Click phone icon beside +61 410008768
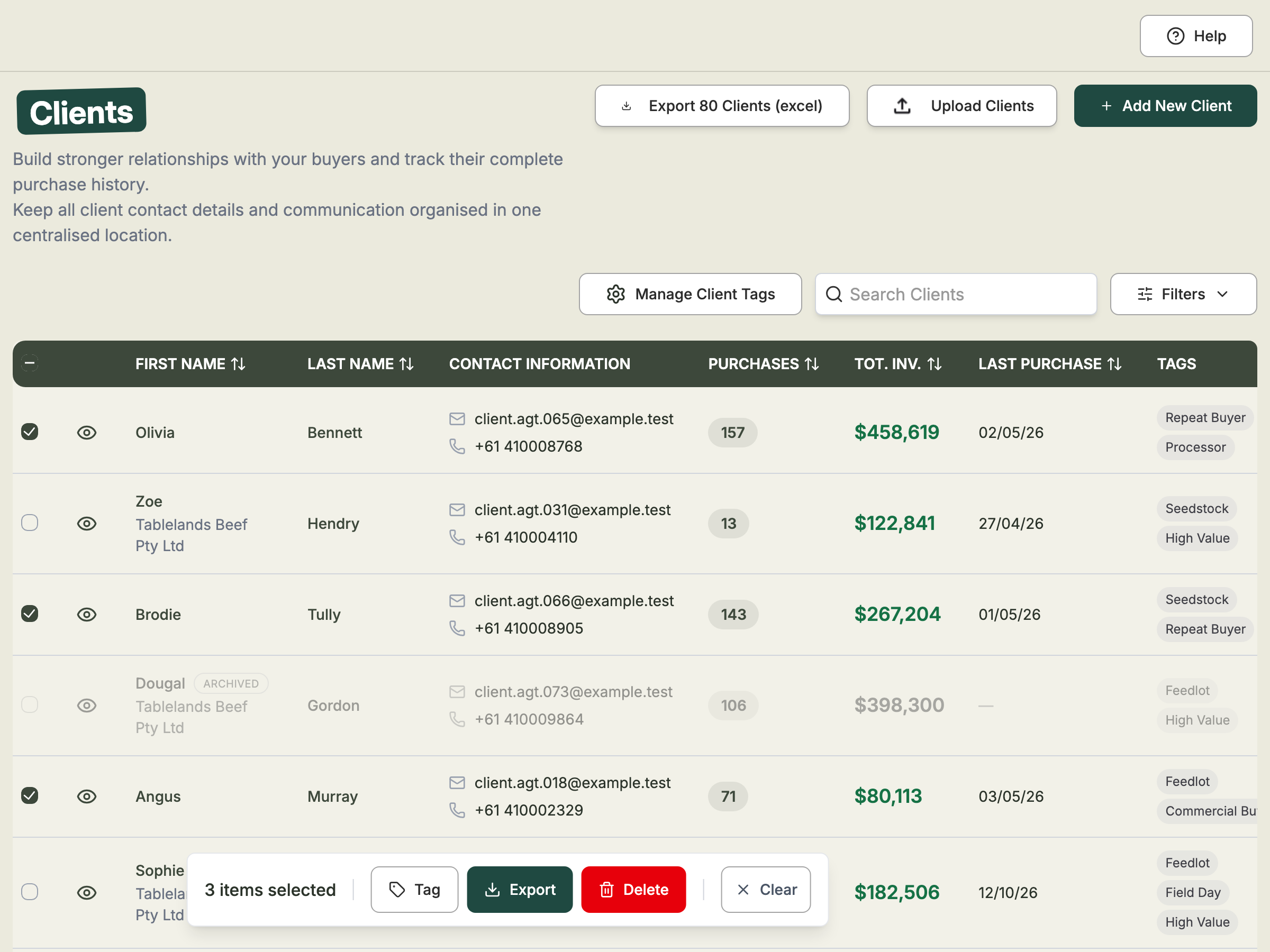 click(x=457, y=446)
